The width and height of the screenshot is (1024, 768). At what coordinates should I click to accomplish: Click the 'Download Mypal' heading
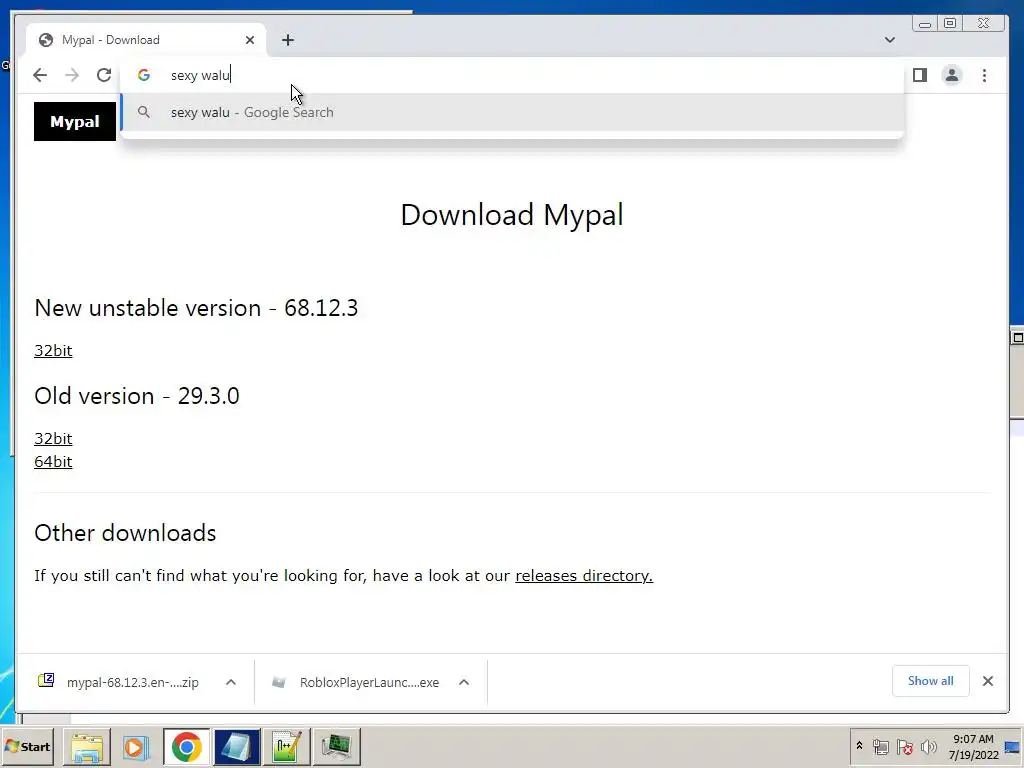(512, 215)
